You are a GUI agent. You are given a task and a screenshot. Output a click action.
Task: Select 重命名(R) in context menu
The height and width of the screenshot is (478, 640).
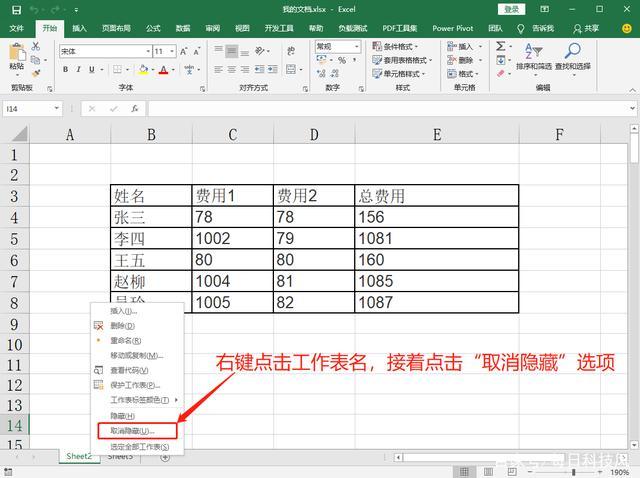[126, 340]
